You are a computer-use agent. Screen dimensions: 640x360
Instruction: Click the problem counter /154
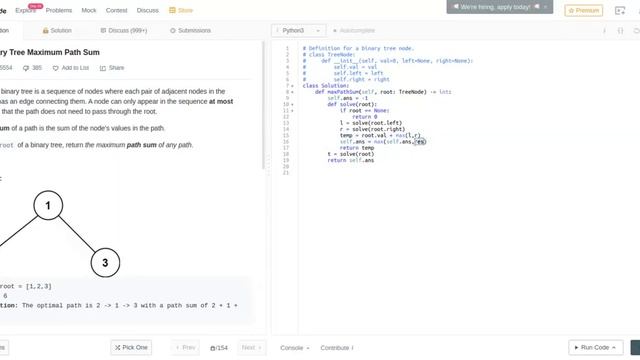[x=219, y=348]
